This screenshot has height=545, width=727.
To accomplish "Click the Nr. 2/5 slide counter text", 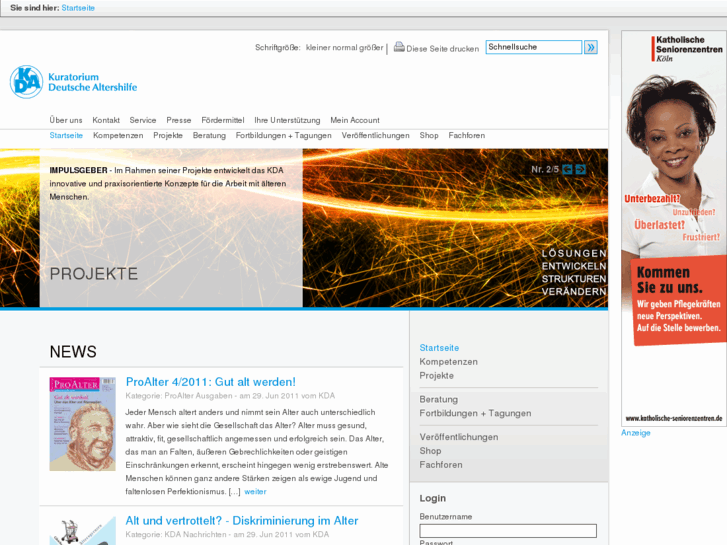I will click(x=545, y=169).
